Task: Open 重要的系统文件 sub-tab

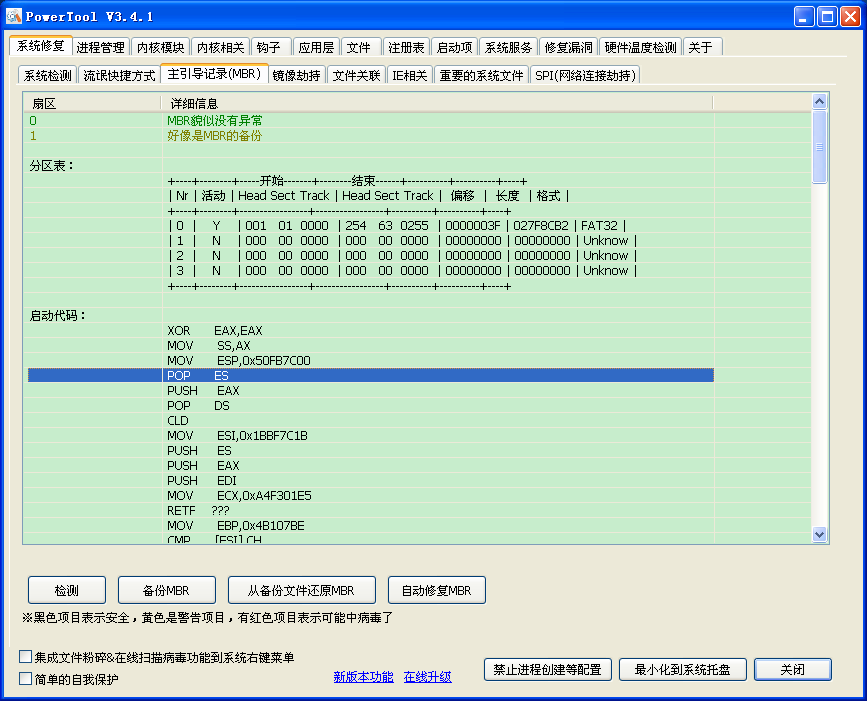Action: point(481,75)
